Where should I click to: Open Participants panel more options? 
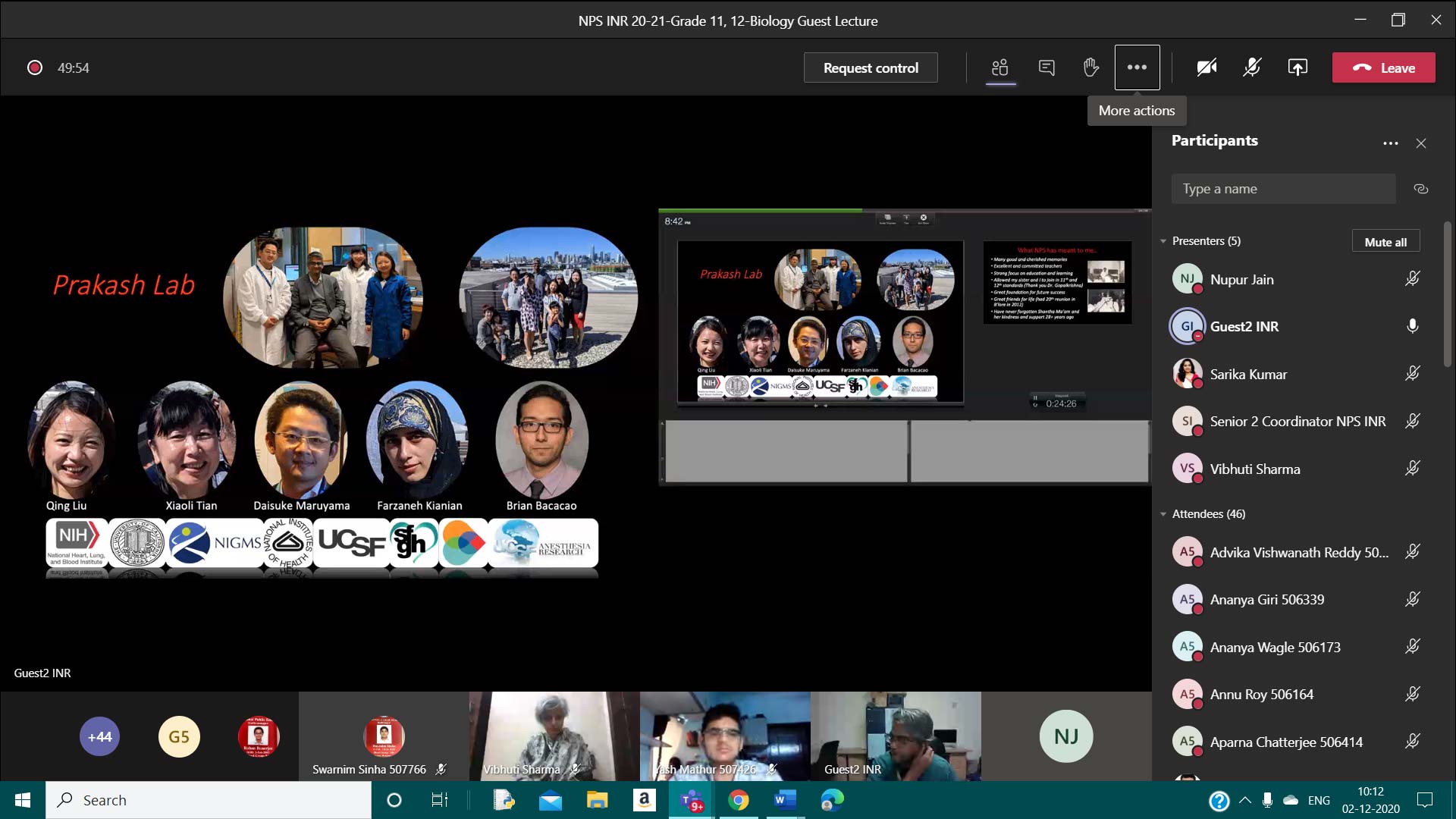(x=1390, y=143)
